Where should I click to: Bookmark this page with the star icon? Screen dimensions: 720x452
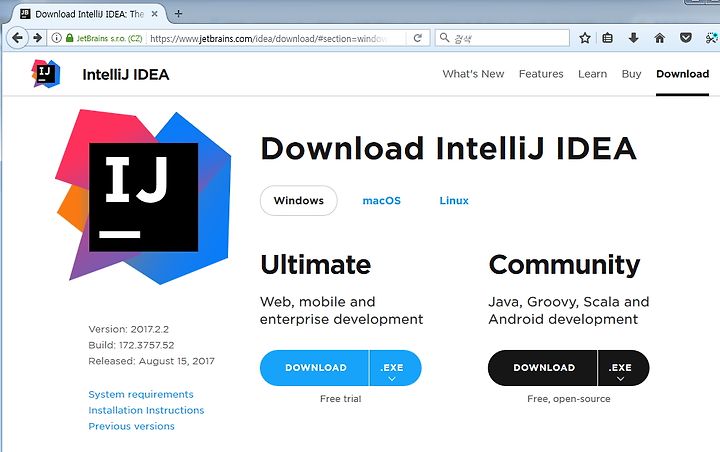585,38
